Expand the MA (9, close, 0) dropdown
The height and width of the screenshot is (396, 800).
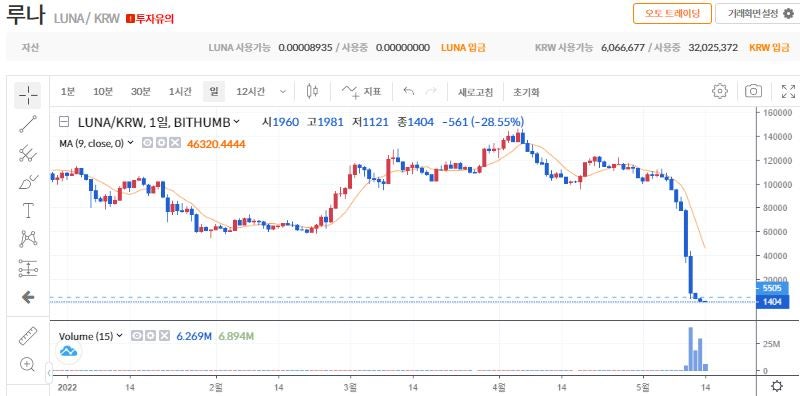coord(131,143)
